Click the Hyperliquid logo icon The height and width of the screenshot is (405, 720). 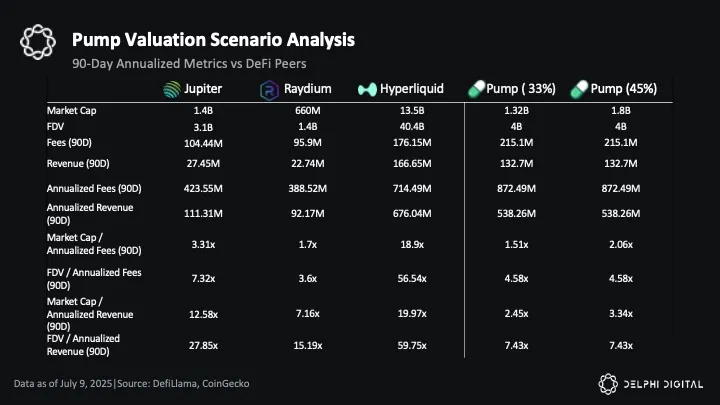[x=366, y=89]
